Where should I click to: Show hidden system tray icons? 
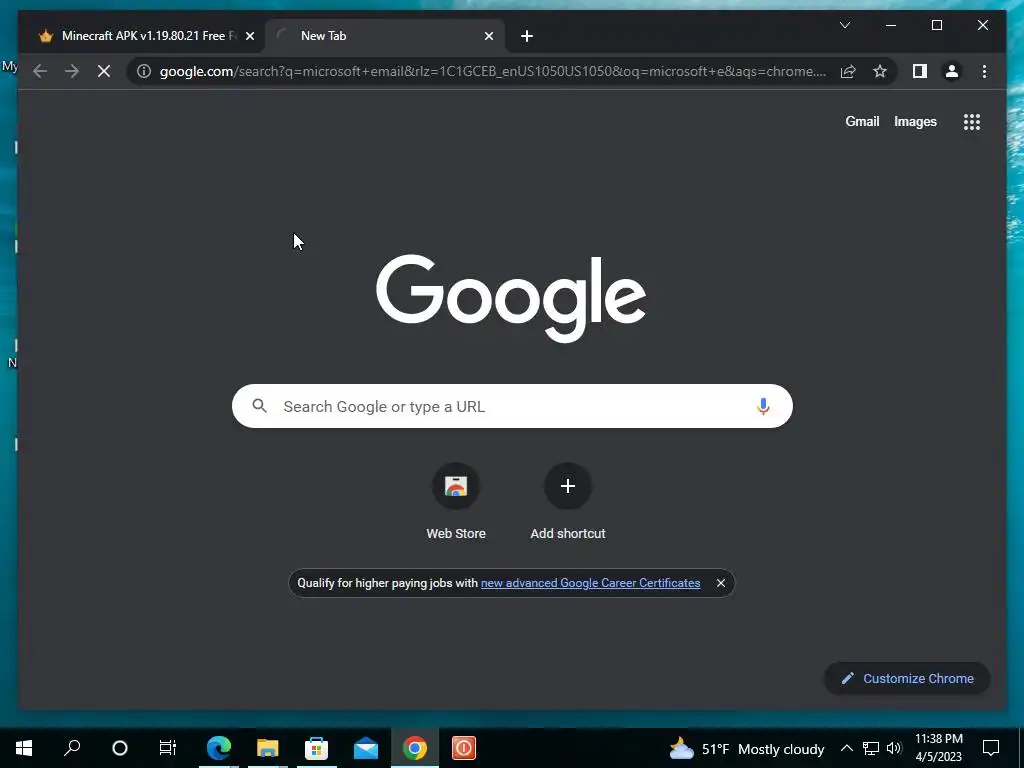coord(846,748)
